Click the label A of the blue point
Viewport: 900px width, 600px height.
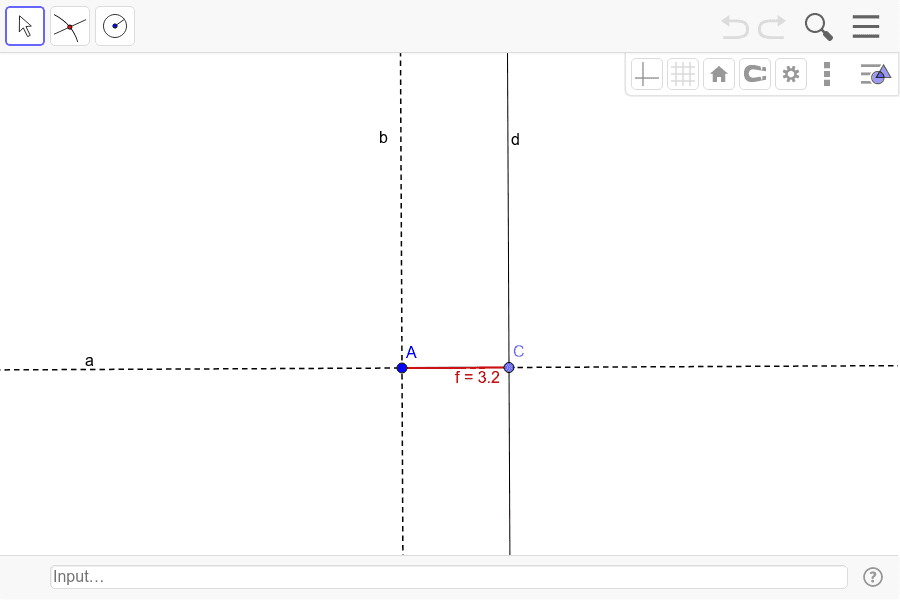[x=411, y=352]
